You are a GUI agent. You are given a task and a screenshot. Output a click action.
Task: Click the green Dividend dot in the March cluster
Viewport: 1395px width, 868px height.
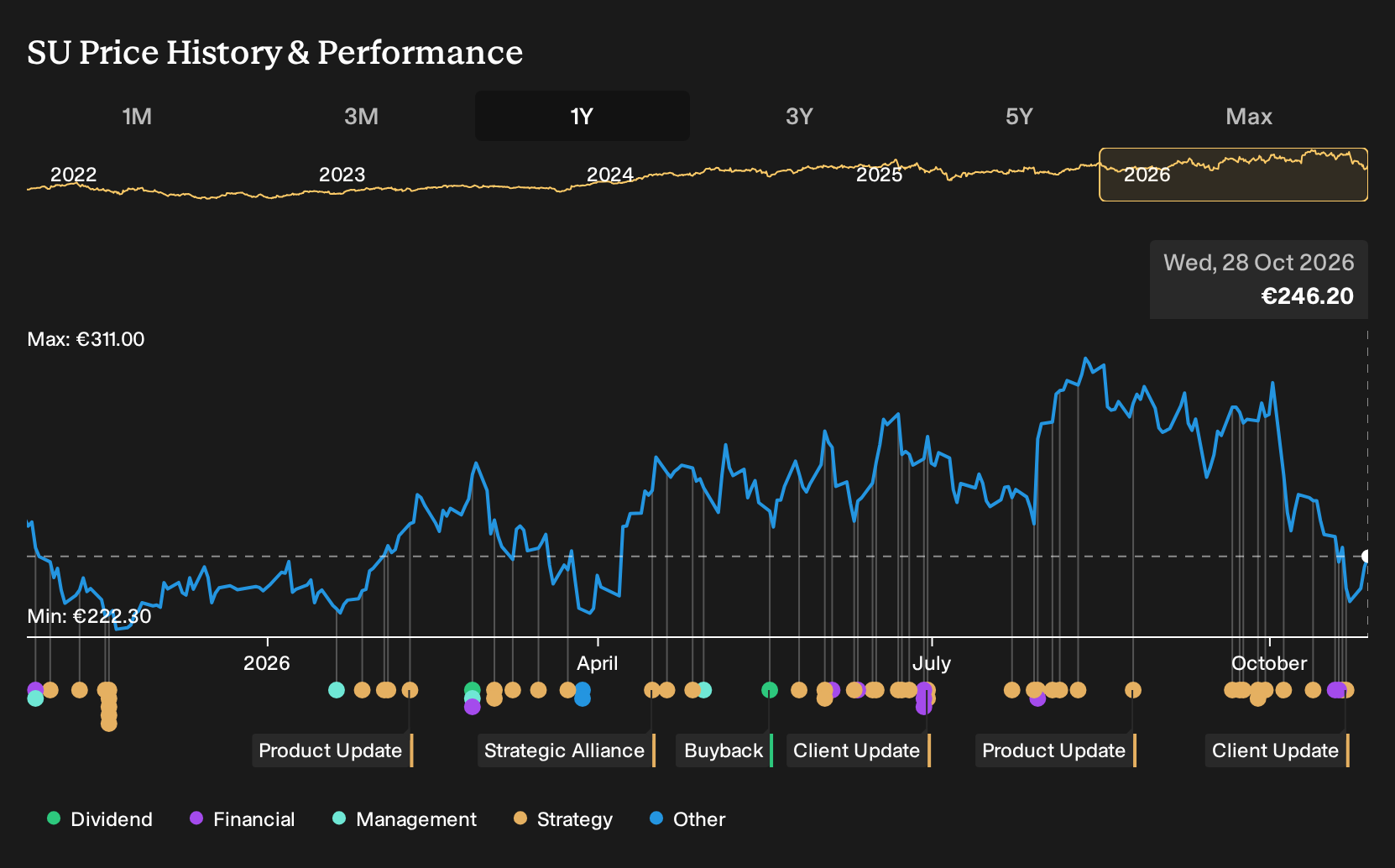tap(473, 689)
